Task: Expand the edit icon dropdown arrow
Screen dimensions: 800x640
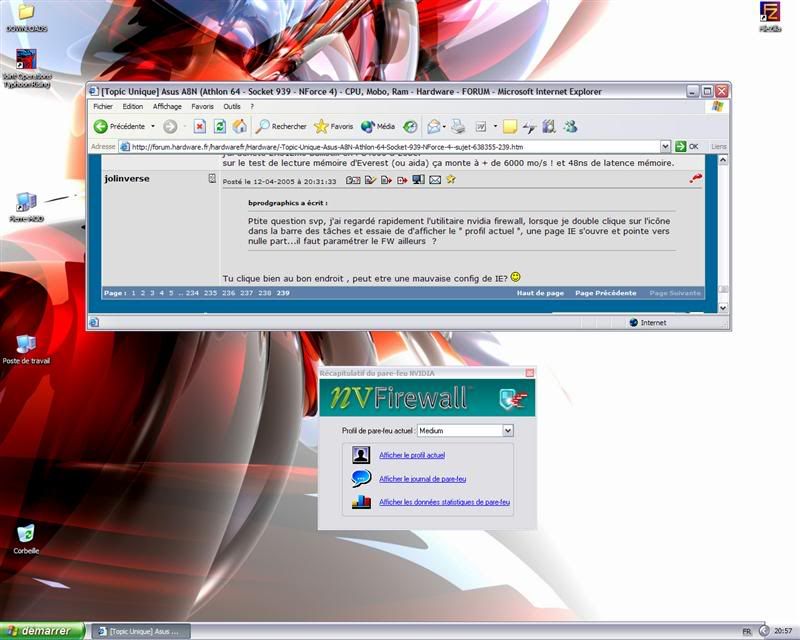Action: [x=495, y=126]
